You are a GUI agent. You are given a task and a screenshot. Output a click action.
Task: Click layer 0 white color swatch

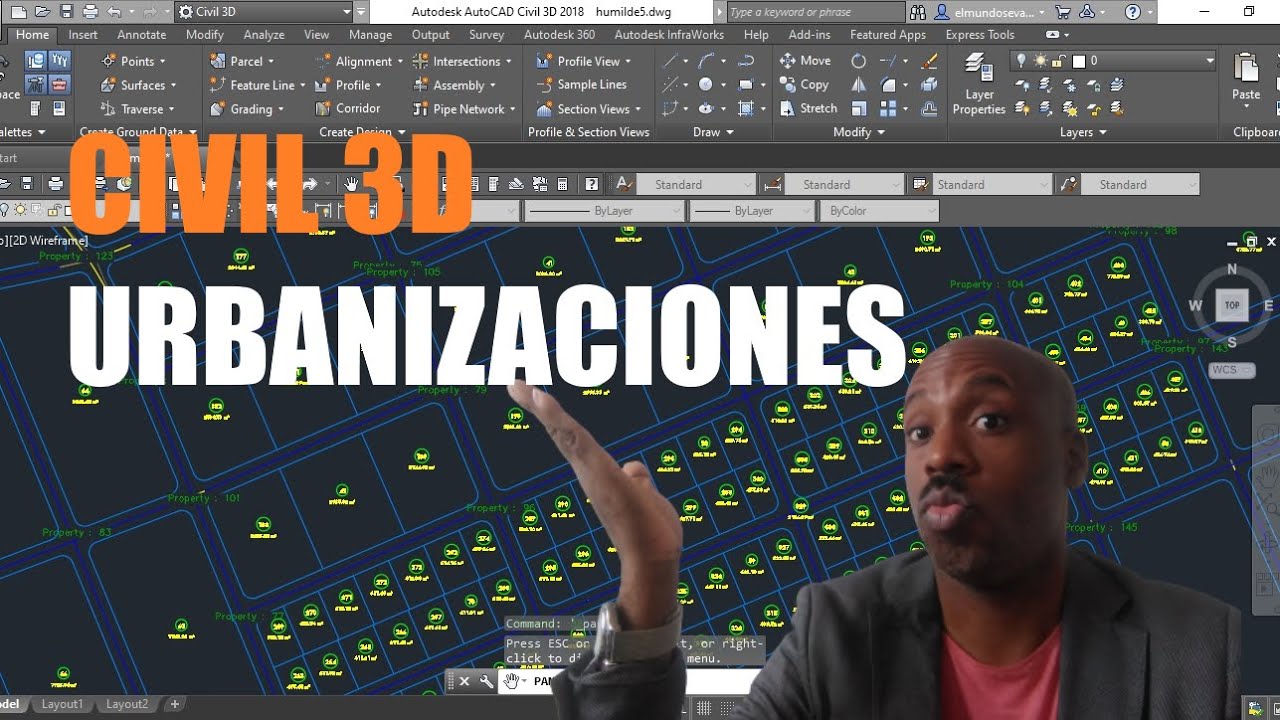(1078, 61)
